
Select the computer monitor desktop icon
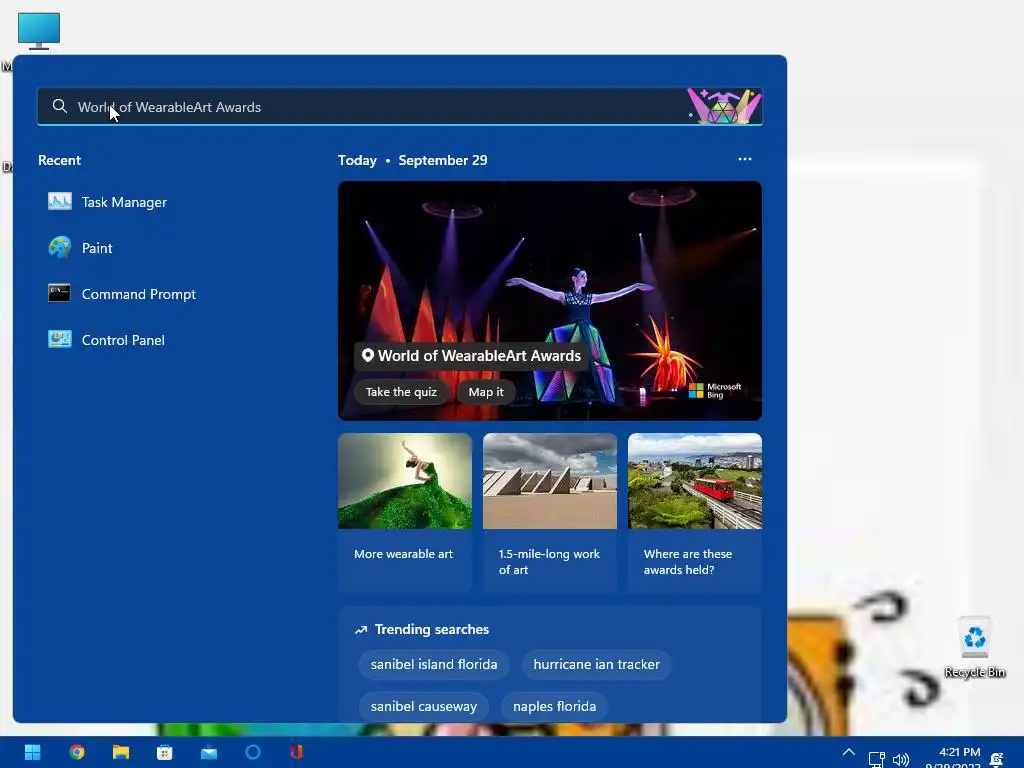39,31
